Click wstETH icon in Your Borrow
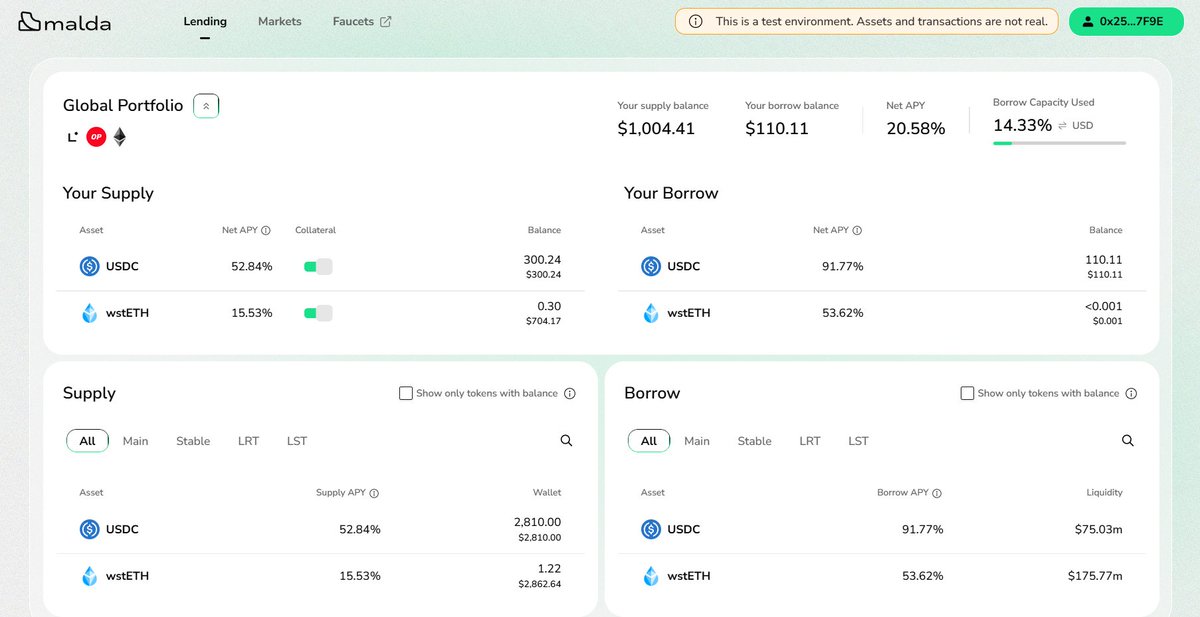Screen dimensions: 1200x617 [651, 313]
